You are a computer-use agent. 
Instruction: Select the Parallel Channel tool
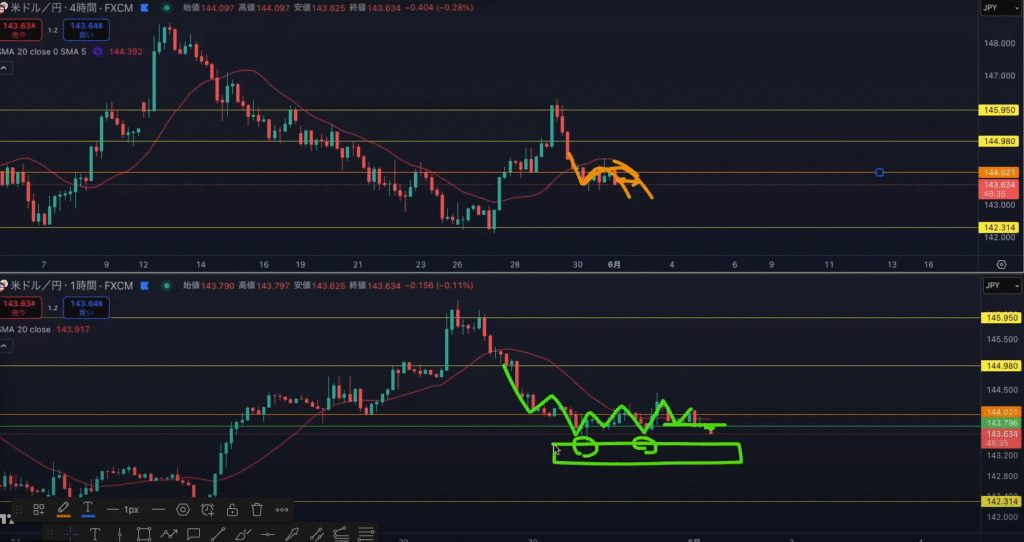[317, 534]
